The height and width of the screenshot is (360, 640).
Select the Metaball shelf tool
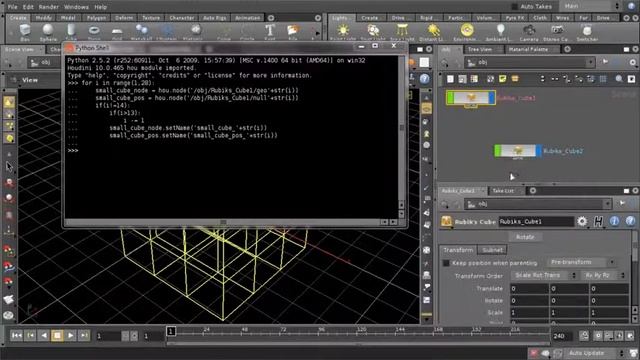pos(141,32)
